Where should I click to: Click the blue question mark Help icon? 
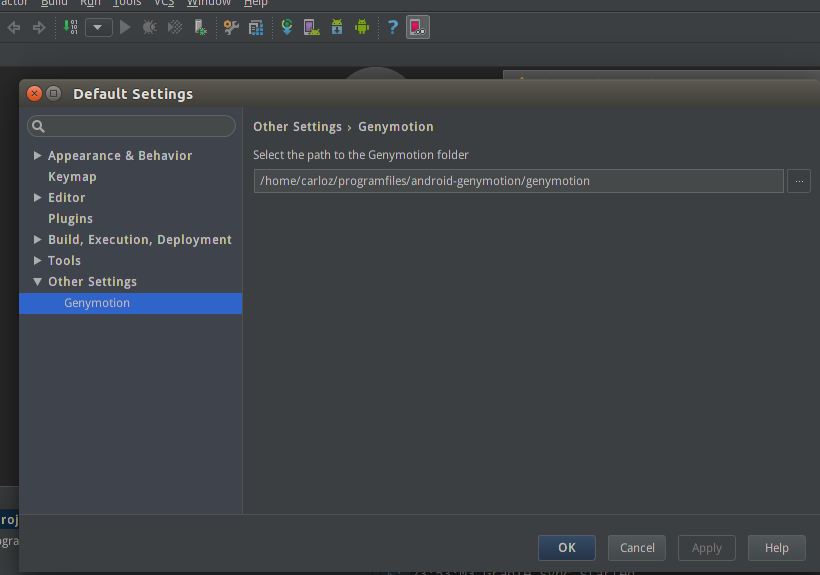pyautogui.click(x=393, y=27)
